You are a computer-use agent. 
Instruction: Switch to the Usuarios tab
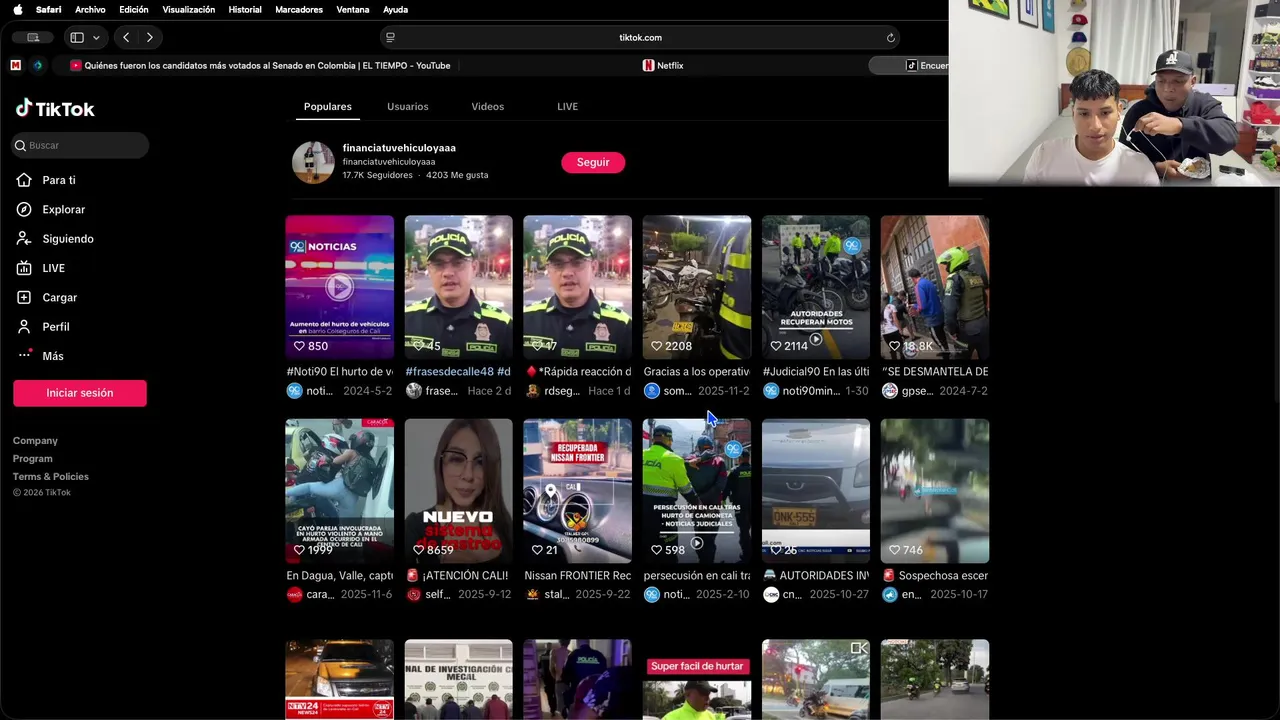pos(408,106)
